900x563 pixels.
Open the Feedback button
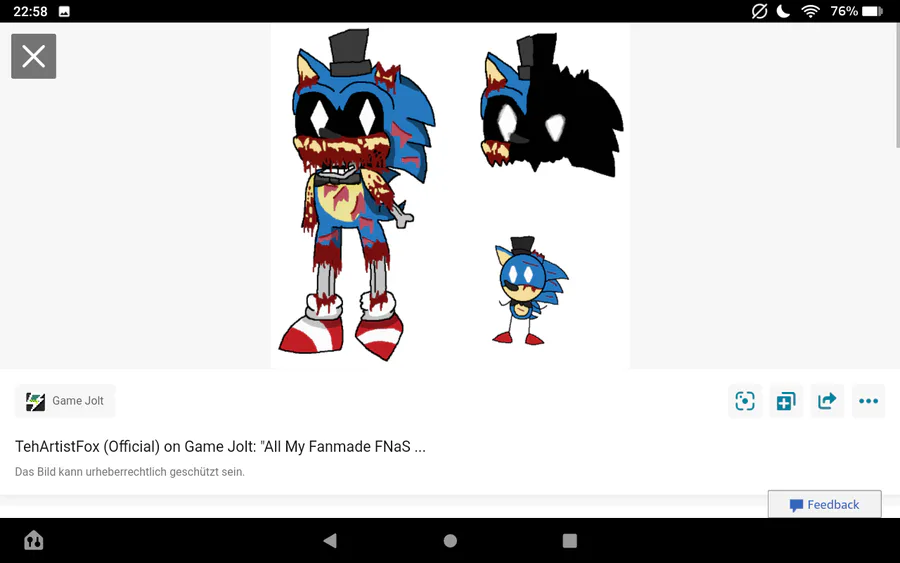[x=824, y=504]
